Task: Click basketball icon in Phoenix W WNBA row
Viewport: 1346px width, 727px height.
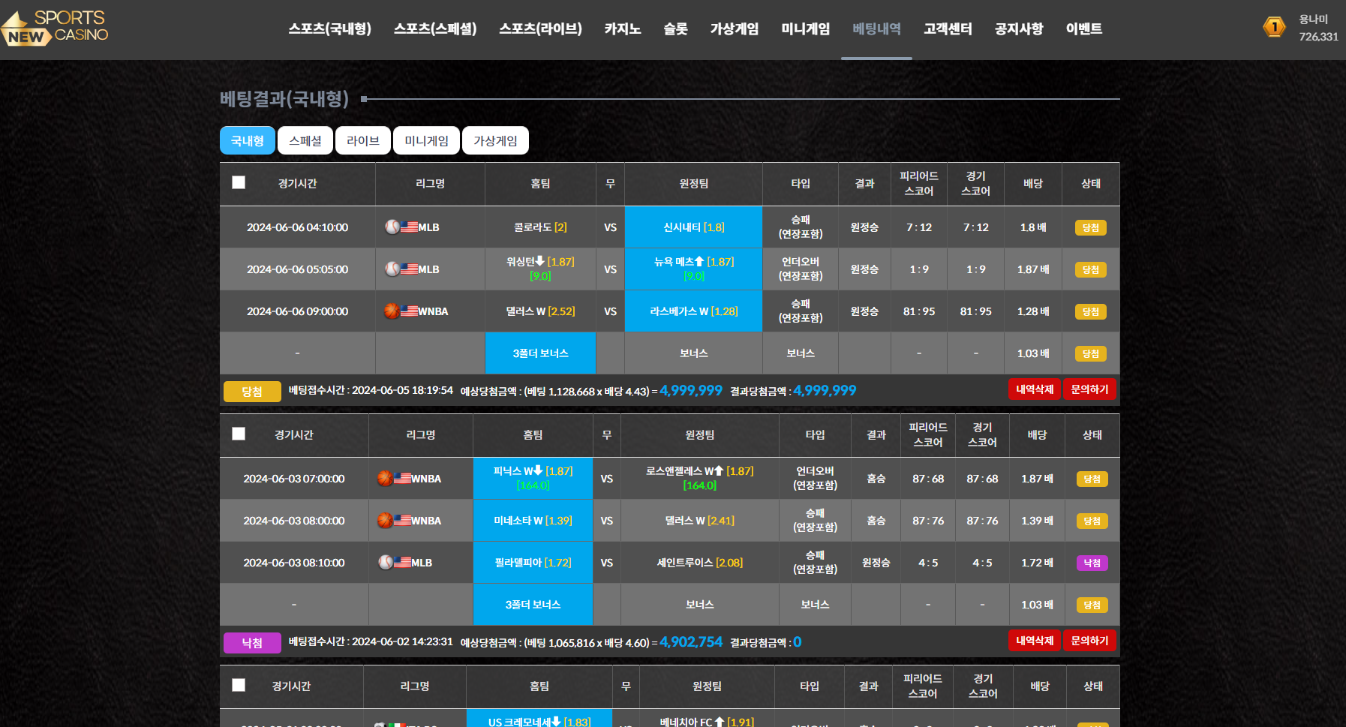Action: coord(384,478)
